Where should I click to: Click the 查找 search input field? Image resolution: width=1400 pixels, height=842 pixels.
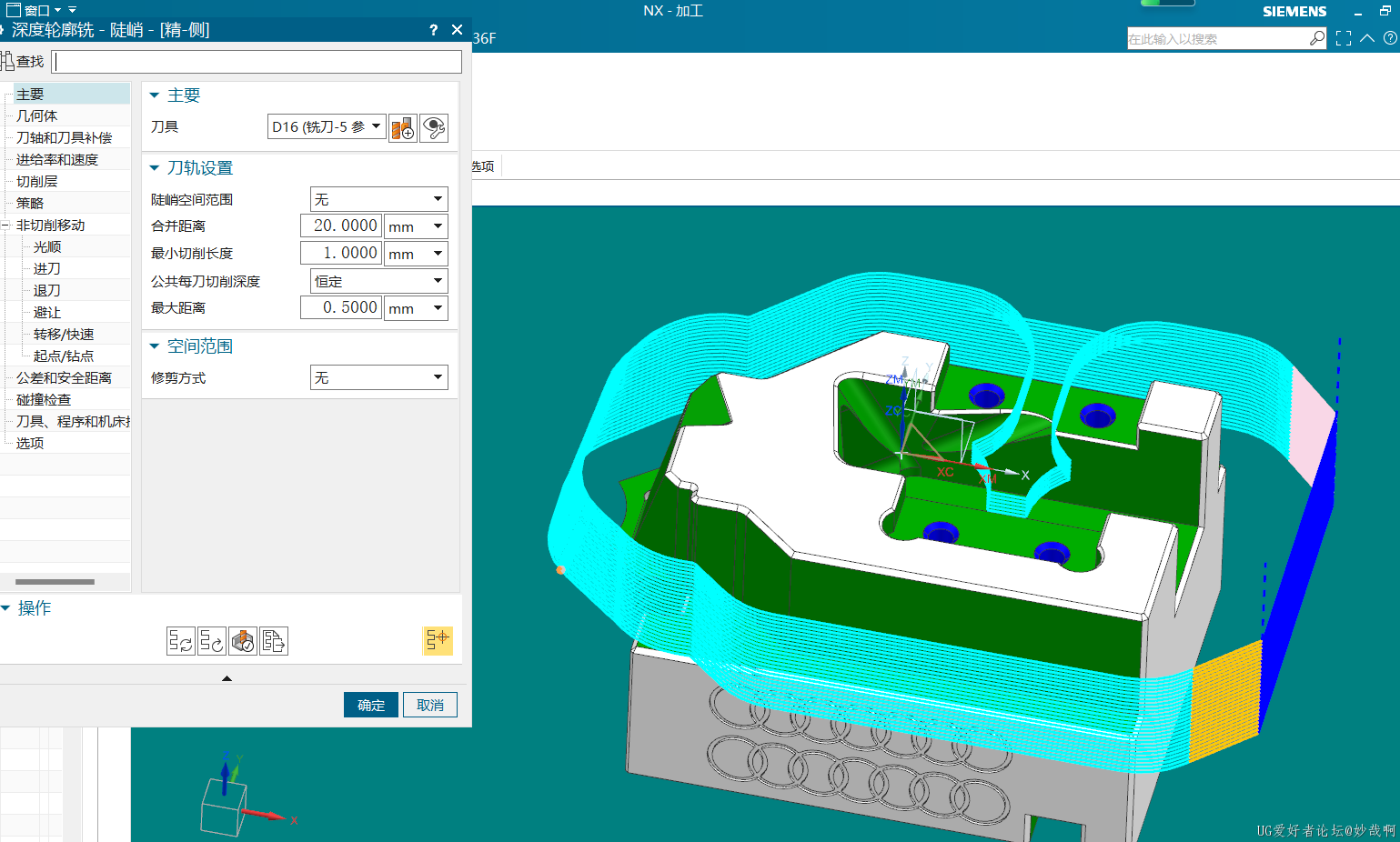point(257,62)
